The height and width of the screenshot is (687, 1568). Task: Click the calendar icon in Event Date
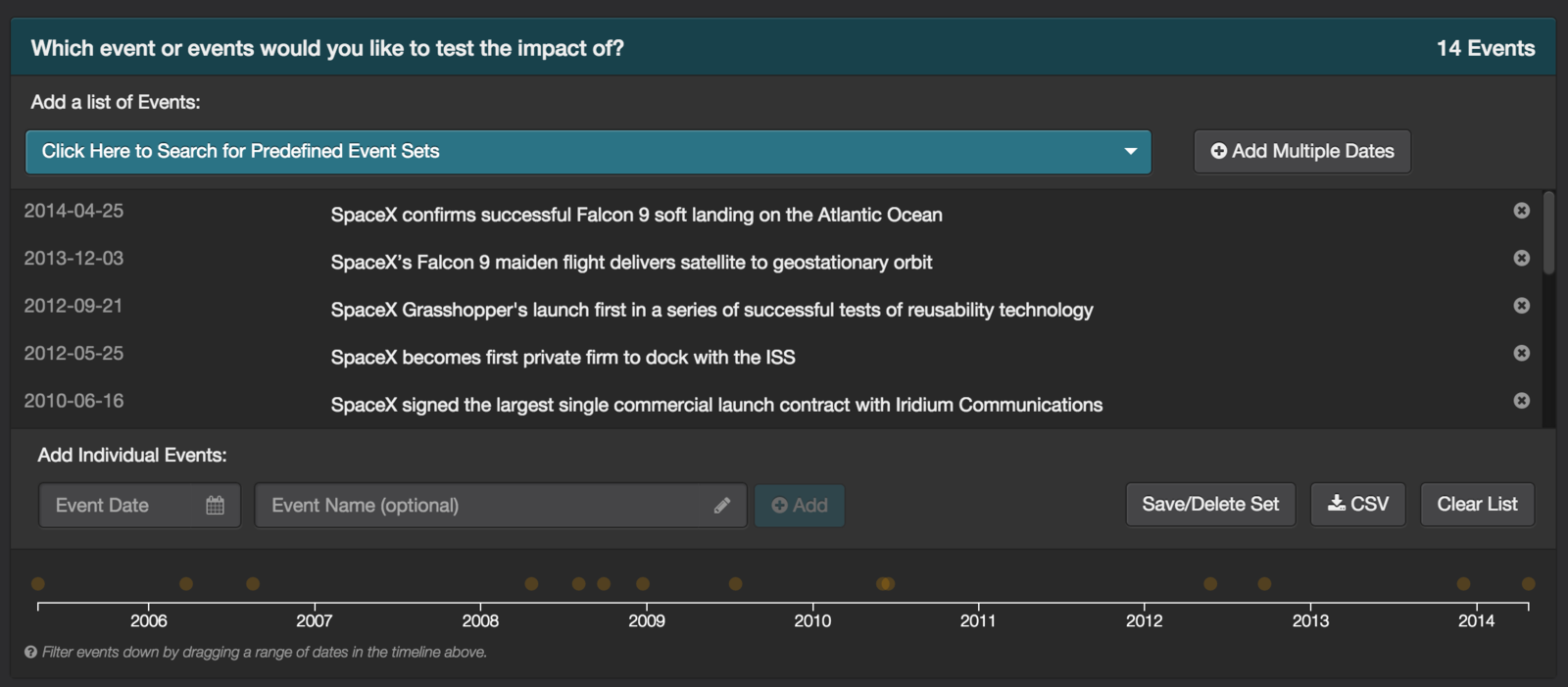[216, 506]
